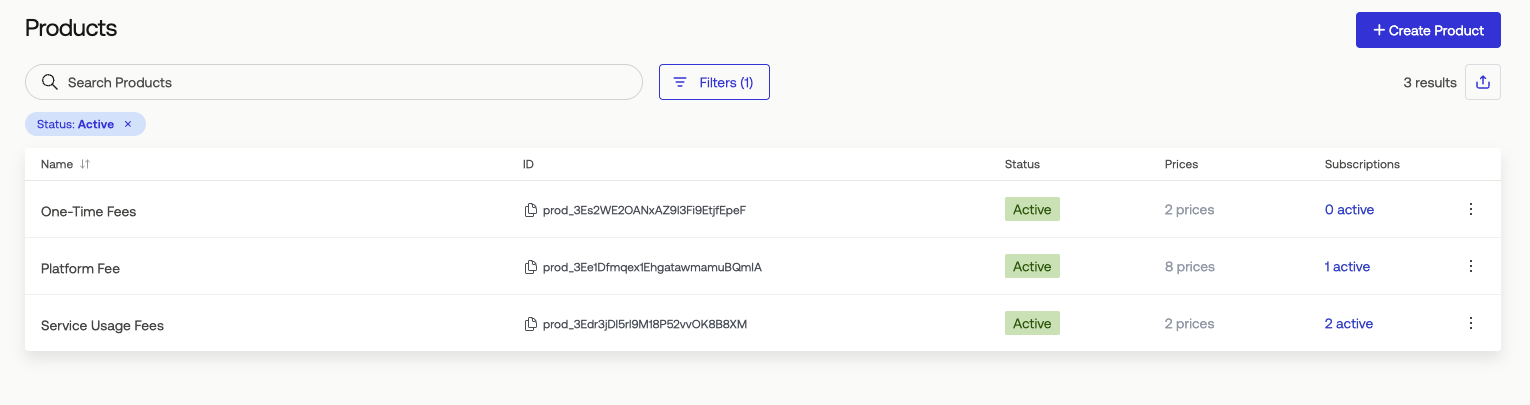Copy the Platform Fee product ID

point(531,267)
